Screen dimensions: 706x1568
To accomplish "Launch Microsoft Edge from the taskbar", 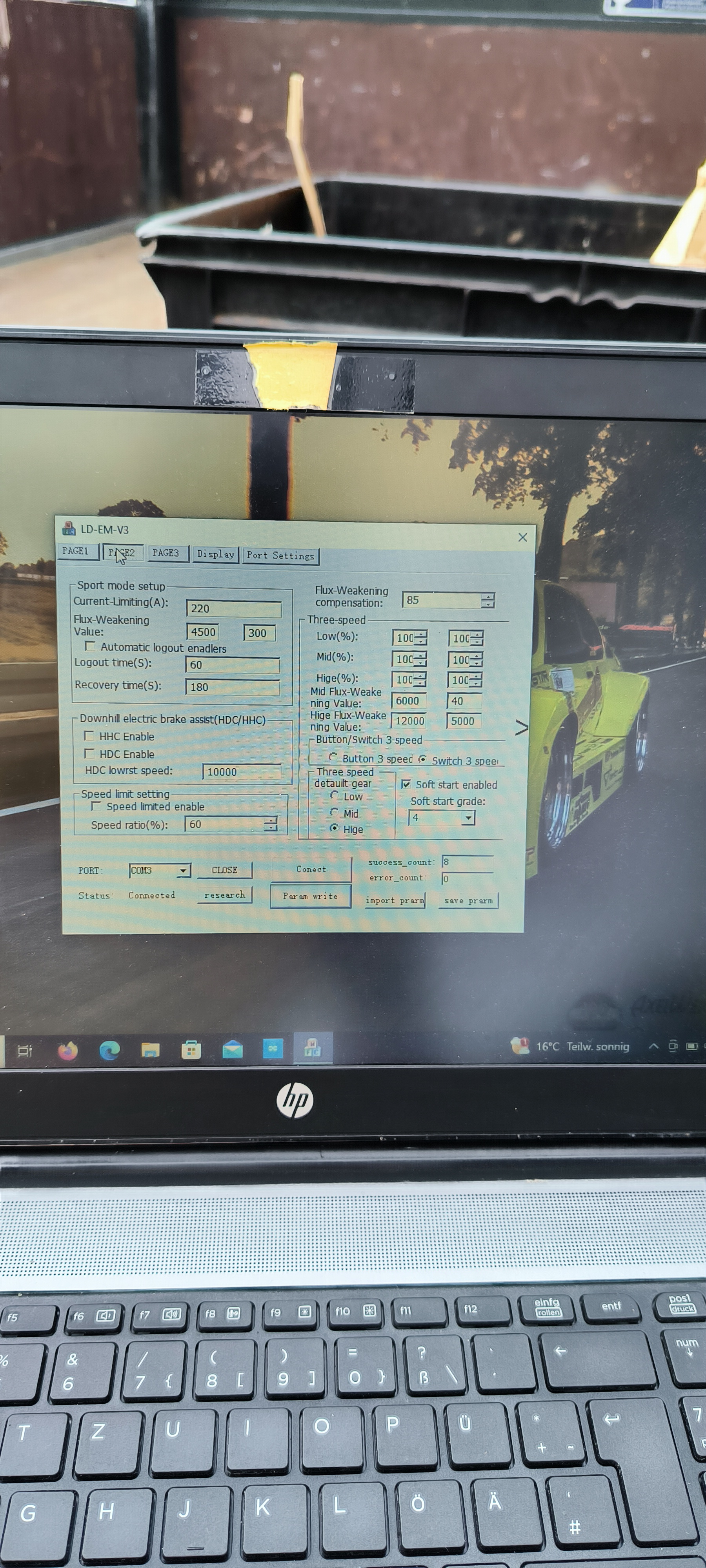I will pyautogui.click(x=109, y=1050).
